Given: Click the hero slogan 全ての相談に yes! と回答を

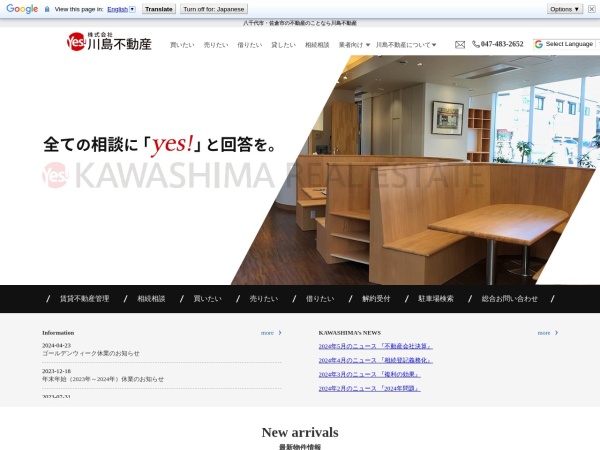Looking at the screenshot, I should point(159,145).
